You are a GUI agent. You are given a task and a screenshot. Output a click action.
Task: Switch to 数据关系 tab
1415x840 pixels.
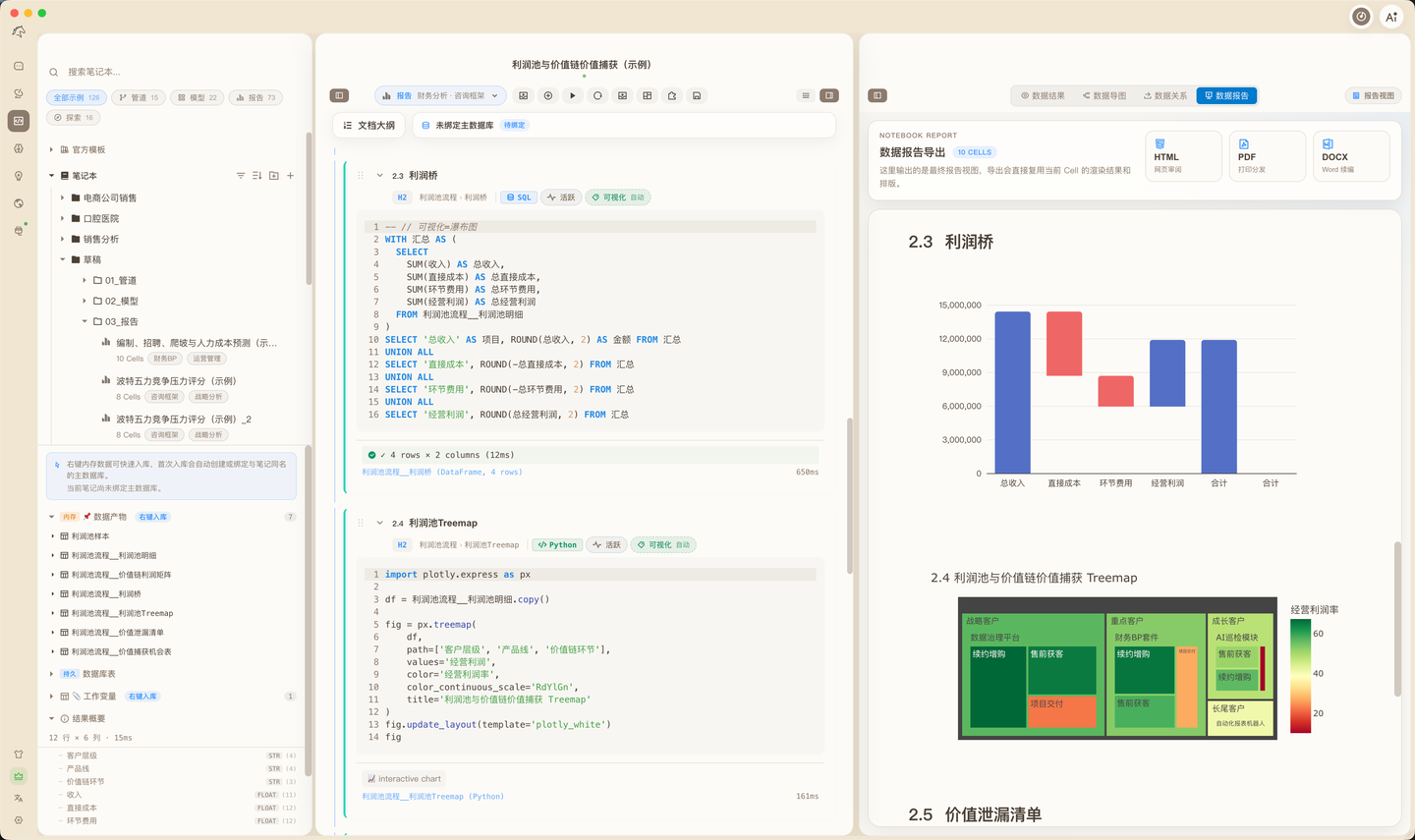point(1165,95)
